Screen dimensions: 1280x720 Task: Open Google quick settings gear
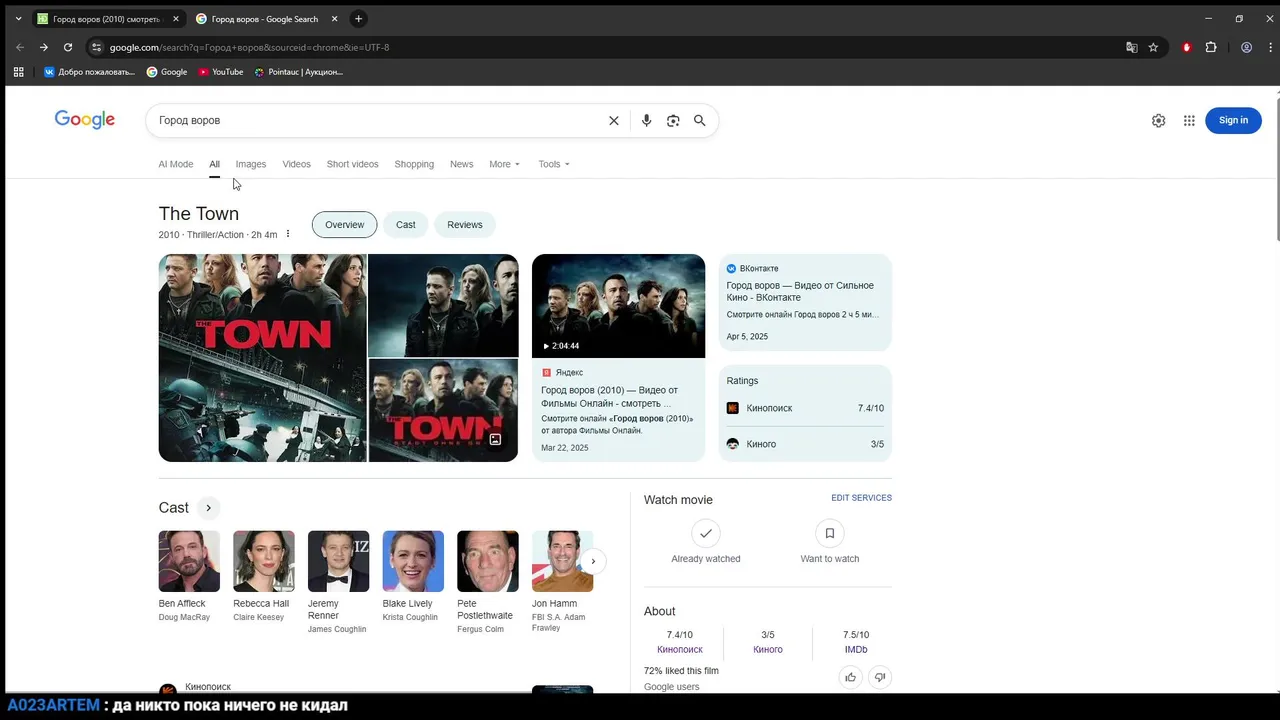tap(1158, 120)
